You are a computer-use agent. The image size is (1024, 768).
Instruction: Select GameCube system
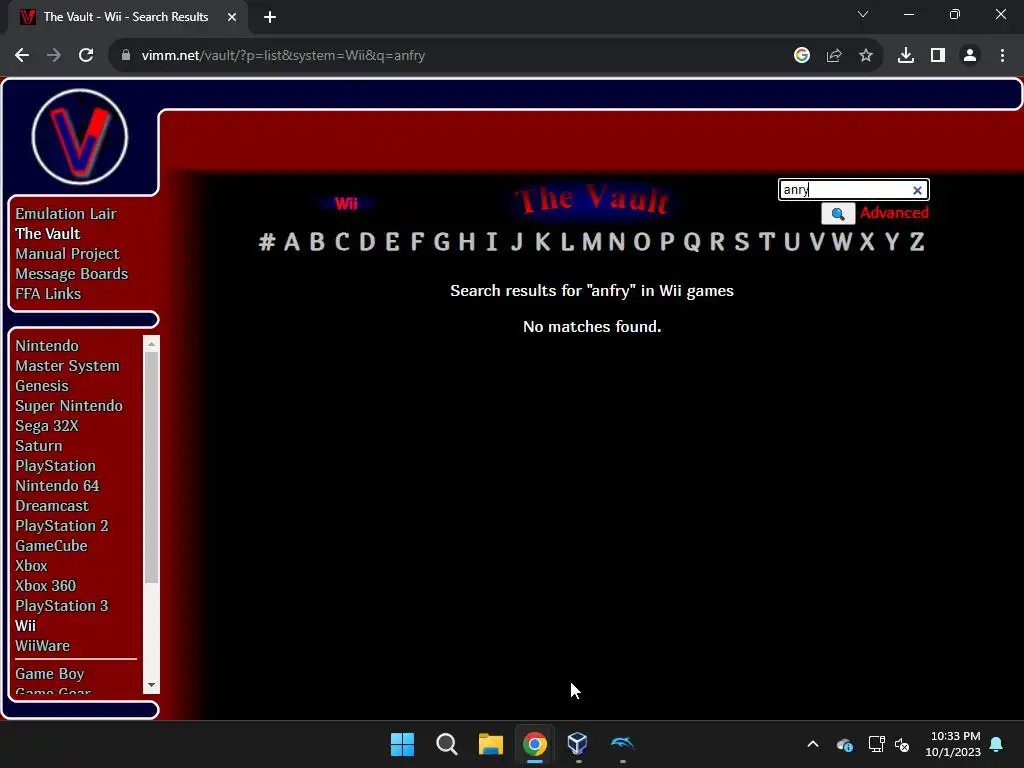coord(52,546)
